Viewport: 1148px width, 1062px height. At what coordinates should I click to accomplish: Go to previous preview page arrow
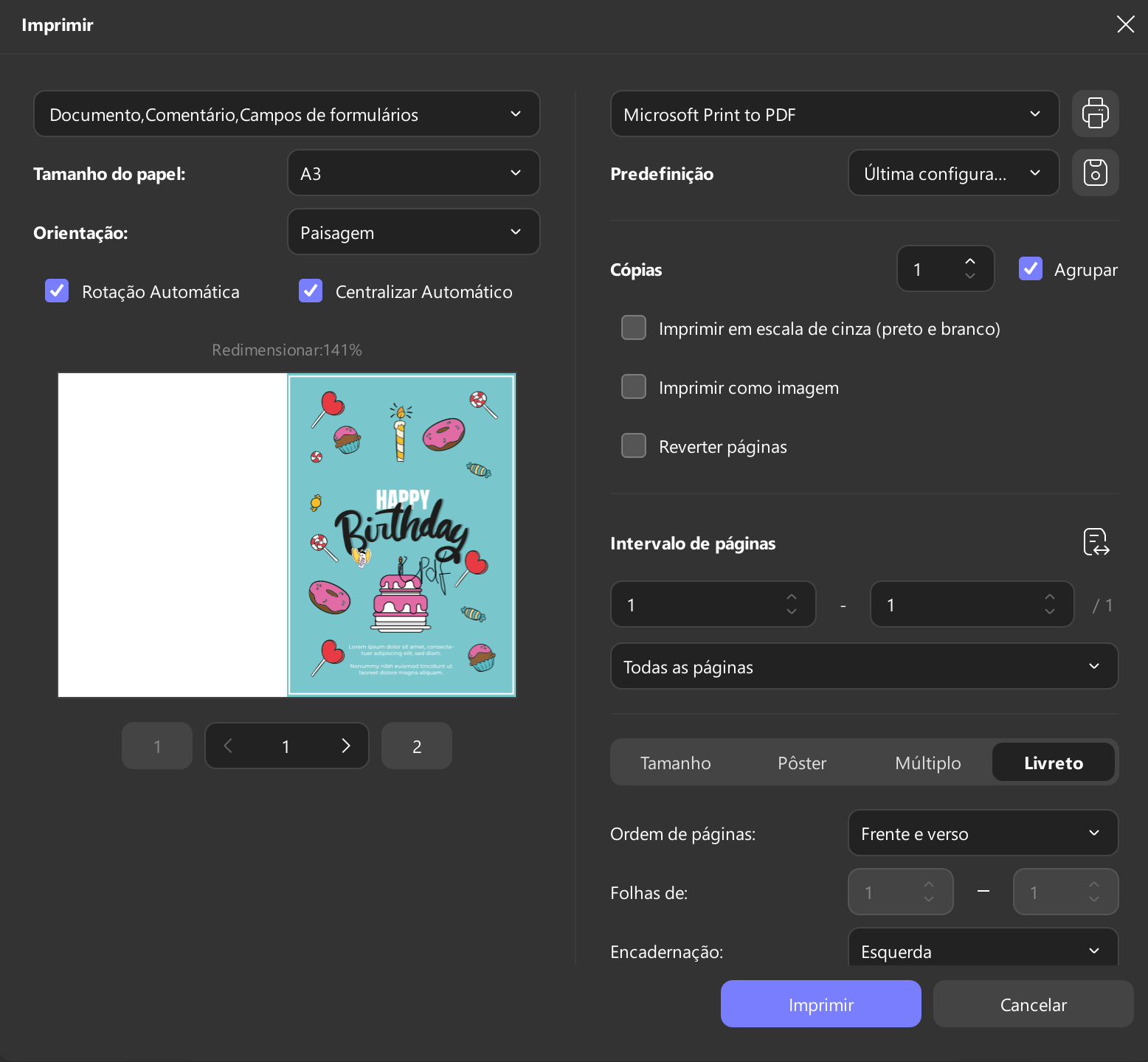tap(229, 746)
